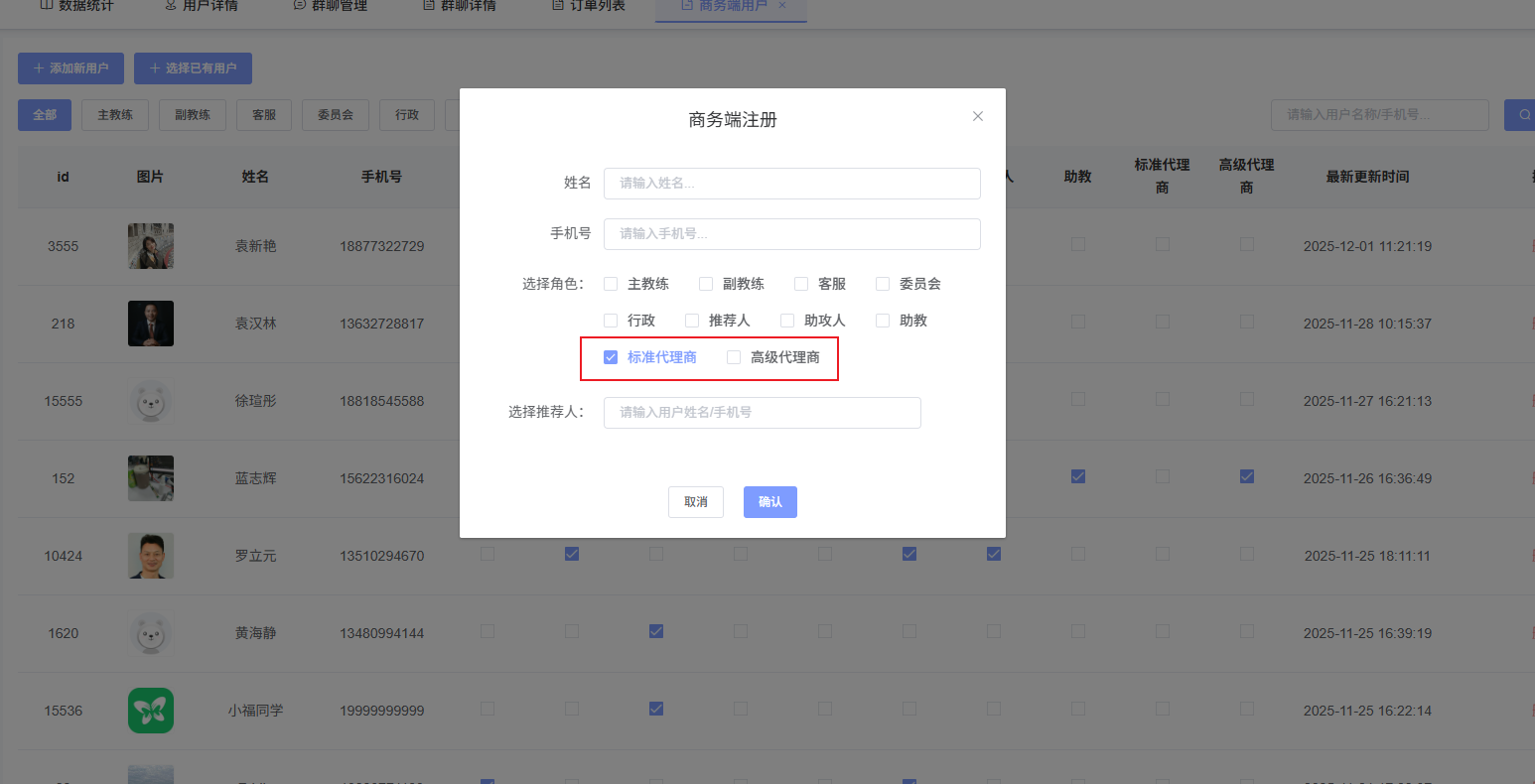Click the search magnifier icon
The width and height of the screenshot is (1535, 784).
coord(1525,115)
